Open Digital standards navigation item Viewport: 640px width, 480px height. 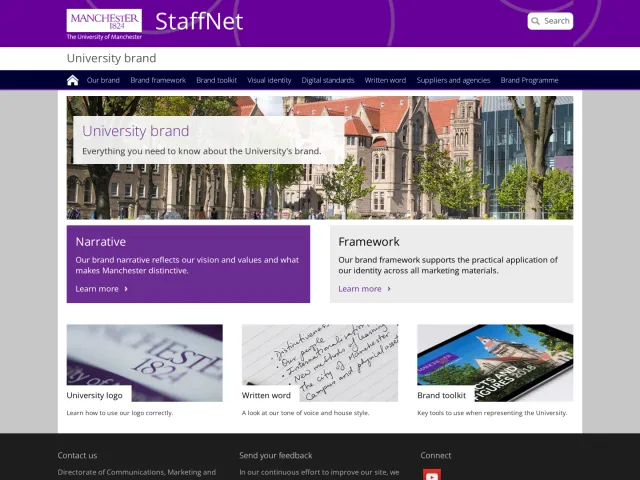tap(328, 80)
